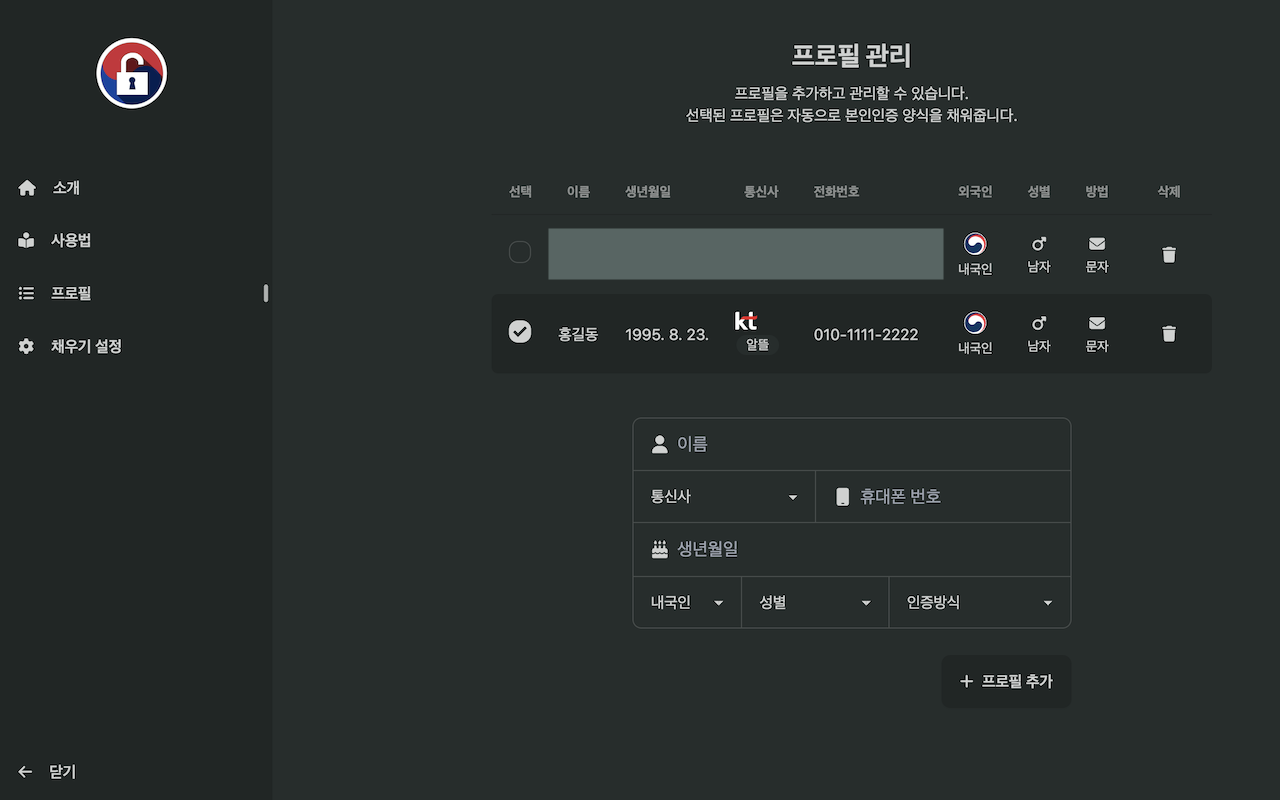Click the 삭제 column header

[x=1169, y=192]
